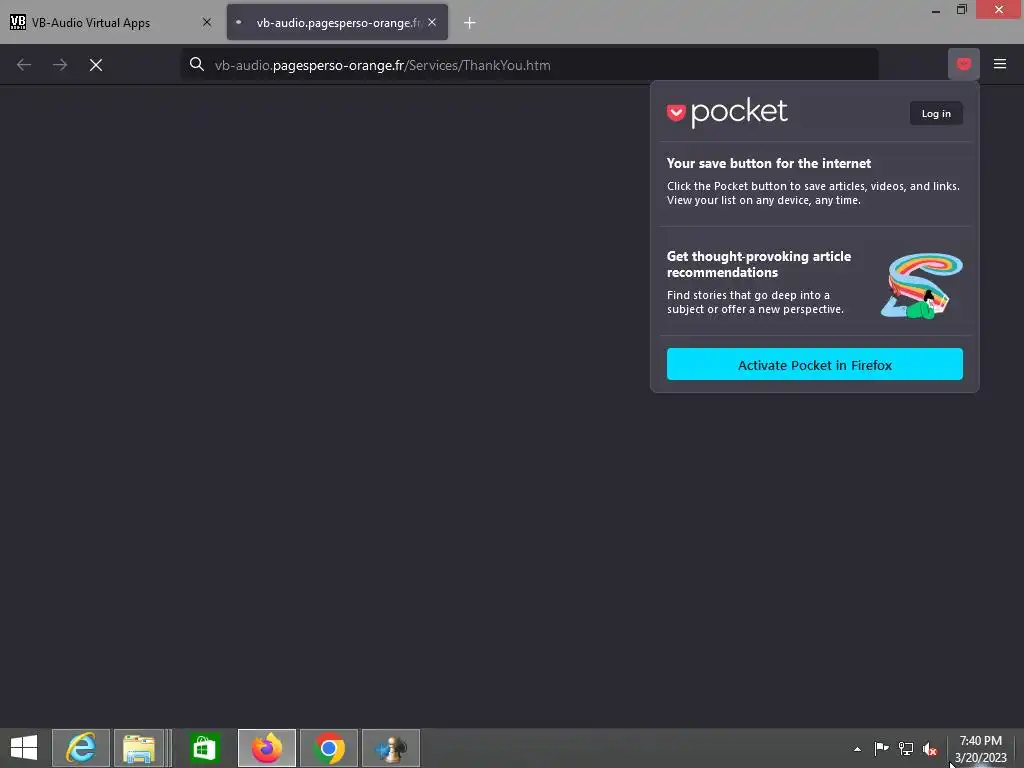
Task: Open Google Chrome from the taskbar
Action: [328, 748]
